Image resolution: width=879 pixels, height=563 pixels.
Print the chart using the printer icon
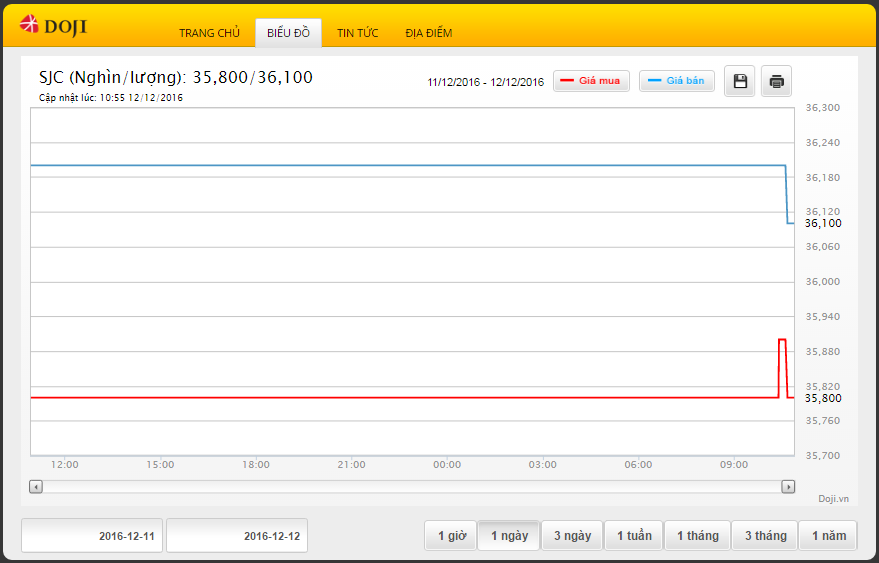(x=776, y=81)
